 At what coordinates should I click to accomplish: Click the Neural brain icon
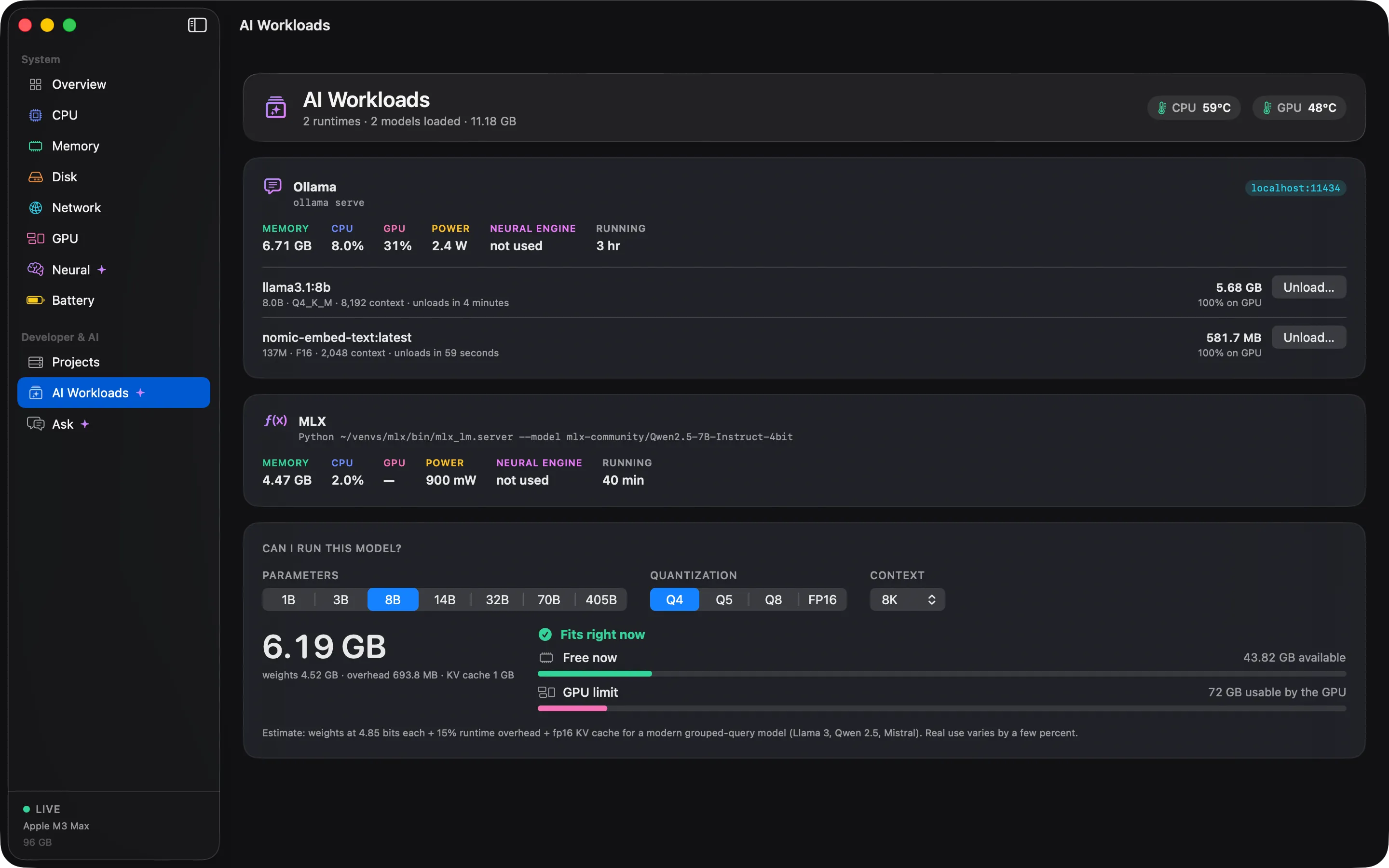(36, 269)
